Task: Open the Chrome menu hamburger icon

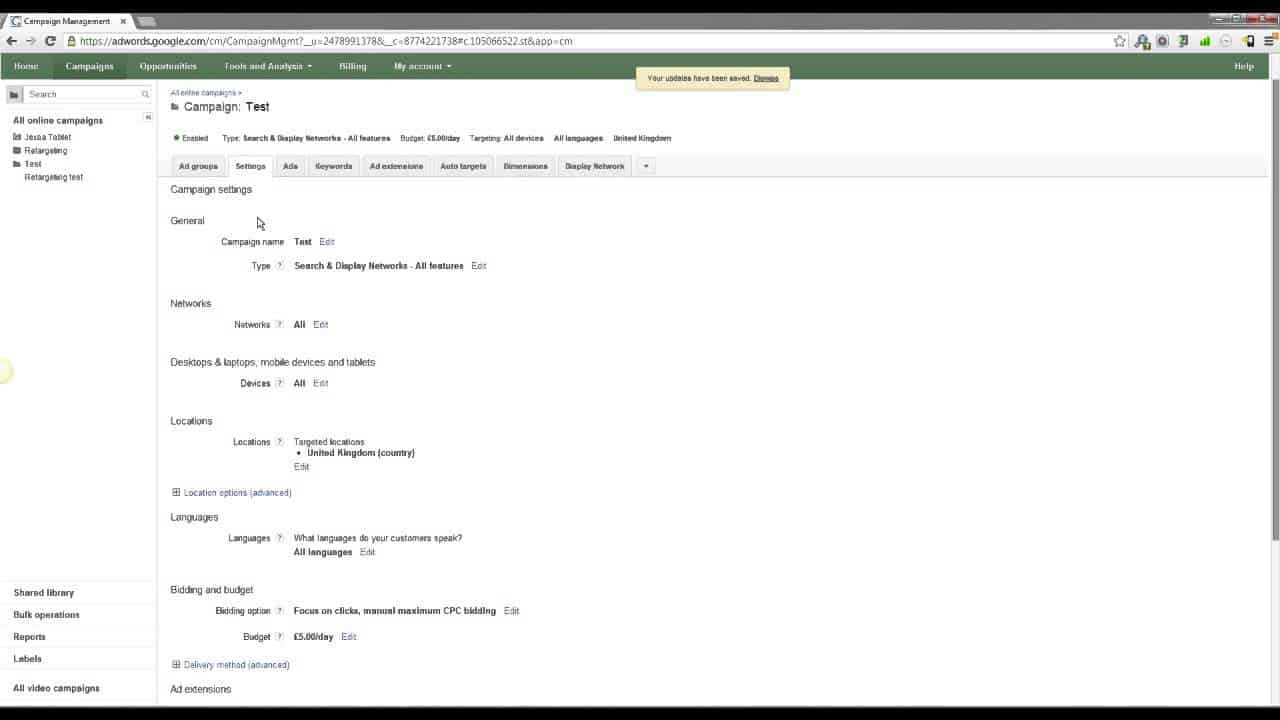Action: (1269, 41)
